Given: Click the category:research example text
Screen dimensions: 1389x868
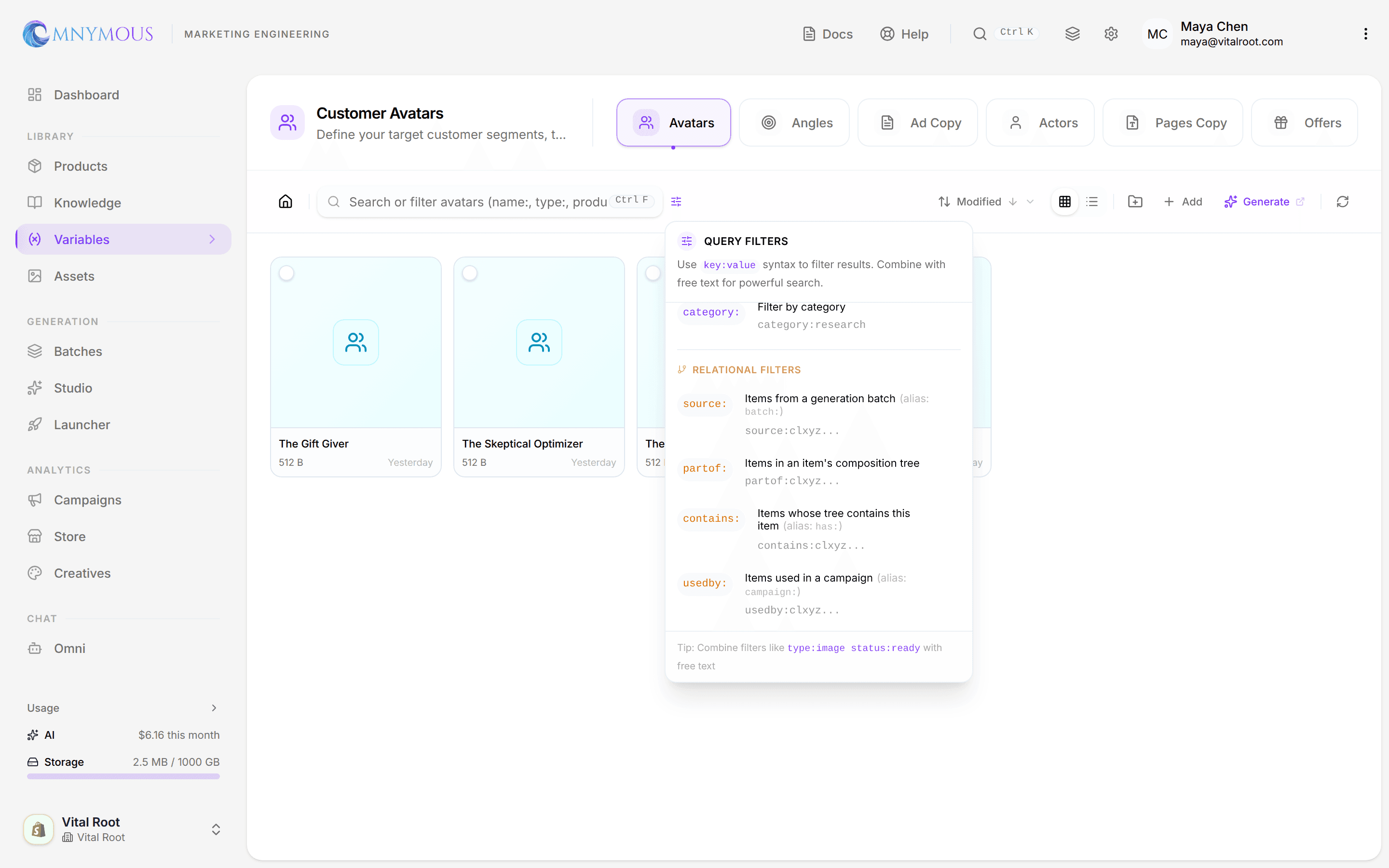Looking at the screenshot, I should pyautogui.click(x=811, y=325).
